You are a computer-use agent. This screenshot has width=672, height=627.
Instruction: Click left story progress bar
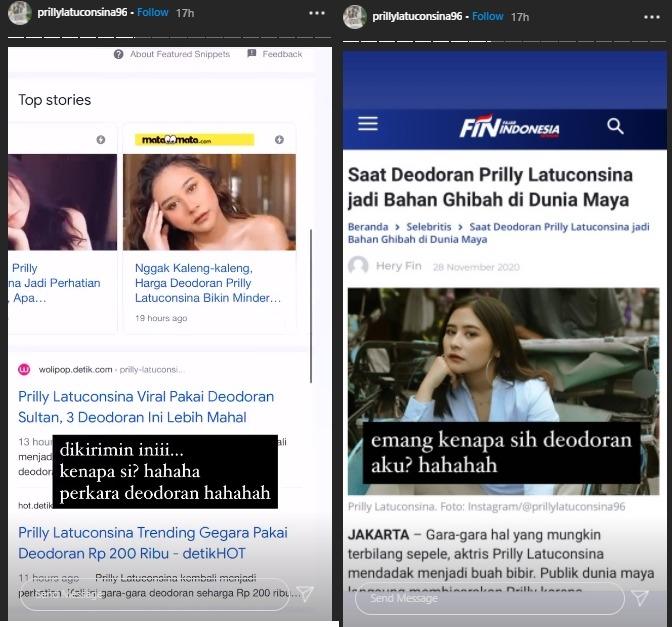coord(170,37)
